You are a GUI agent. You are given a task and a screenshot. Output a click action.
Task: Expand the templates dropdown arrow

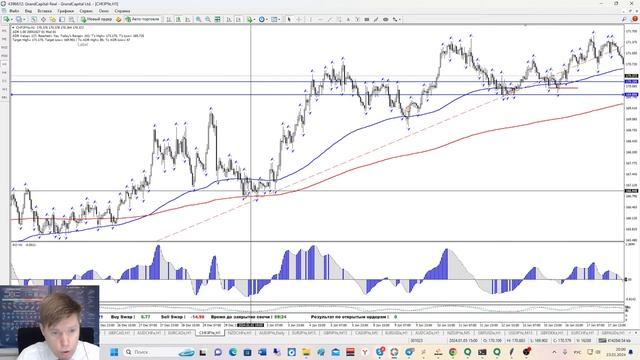click(280, 19)
